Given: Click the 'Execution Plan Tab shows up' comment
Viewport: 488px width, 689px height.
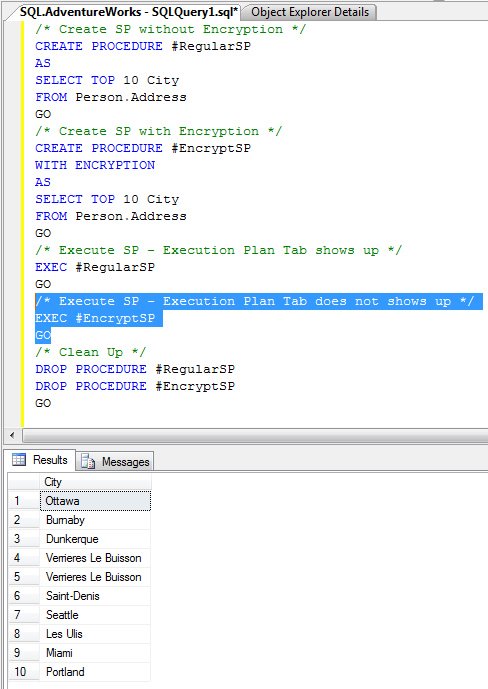Looking at the screenshot, I should tap(218, 250).
